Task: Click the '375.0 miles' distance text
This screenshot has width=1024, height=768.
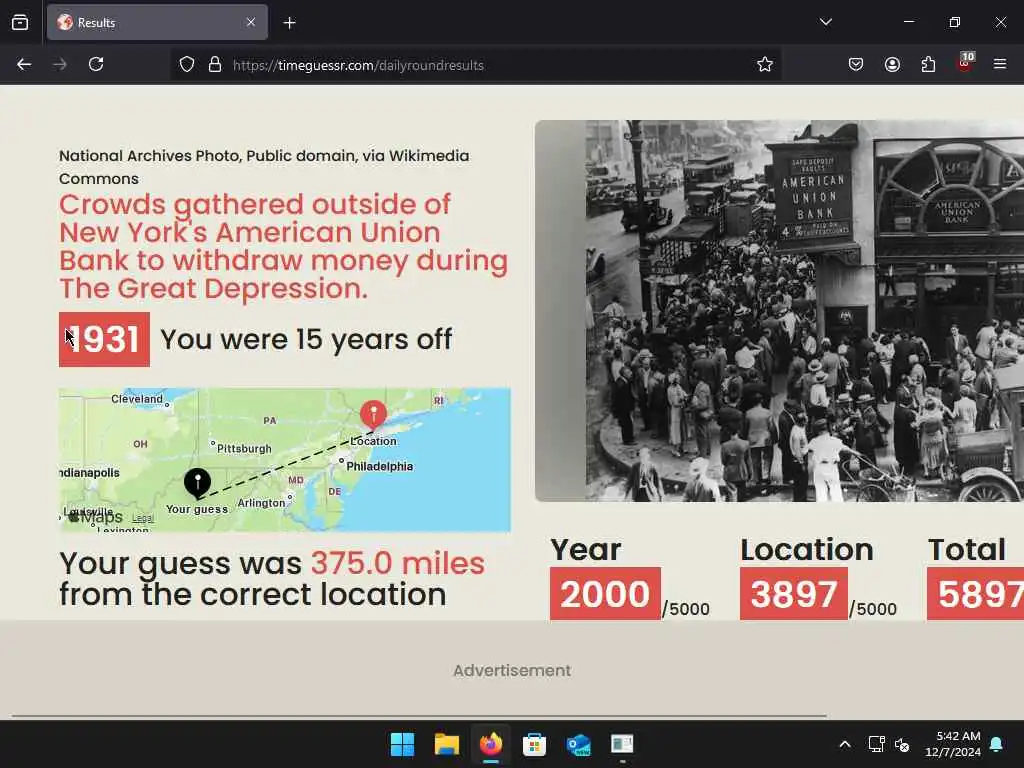Action: [398, 563]
